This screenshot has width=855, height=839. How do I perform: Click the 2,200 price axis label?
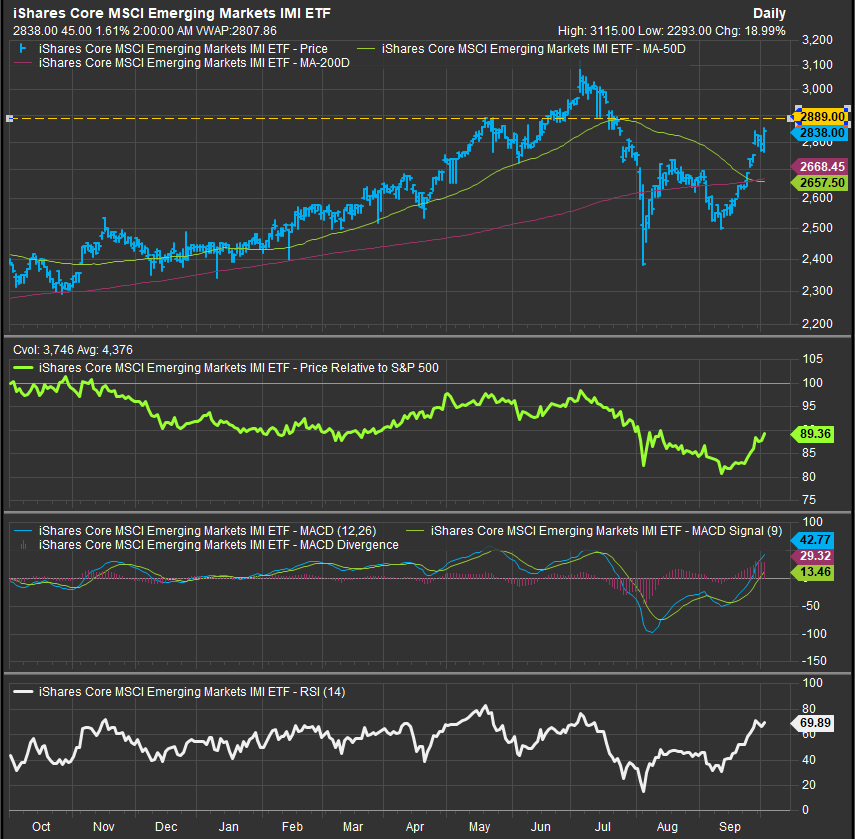[x=817, y=323]
